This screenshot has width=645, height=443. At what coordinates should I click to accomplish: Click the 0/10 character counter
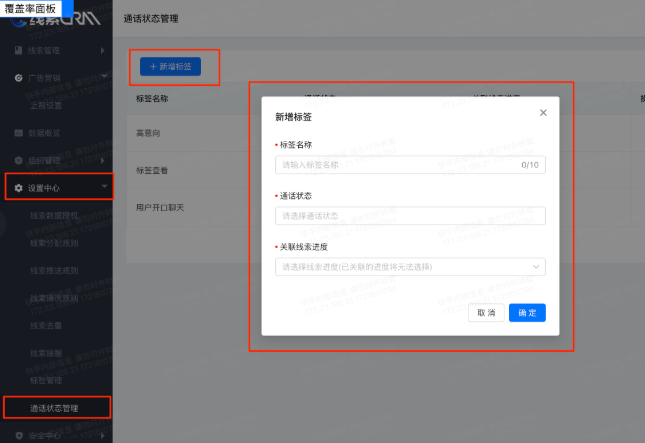(530, 165)
